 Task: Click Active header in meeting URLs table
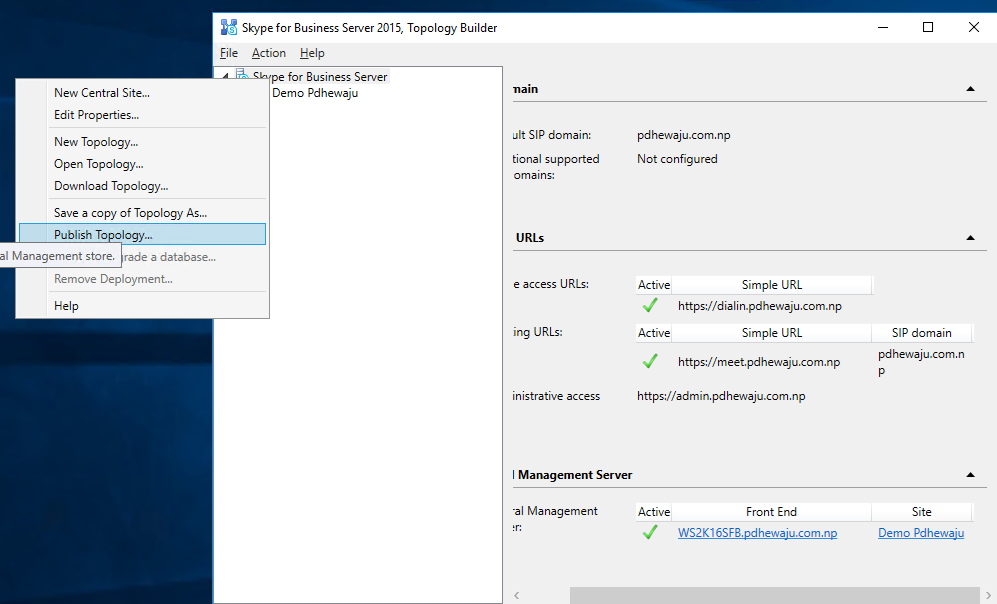click(x=654, y=333)
